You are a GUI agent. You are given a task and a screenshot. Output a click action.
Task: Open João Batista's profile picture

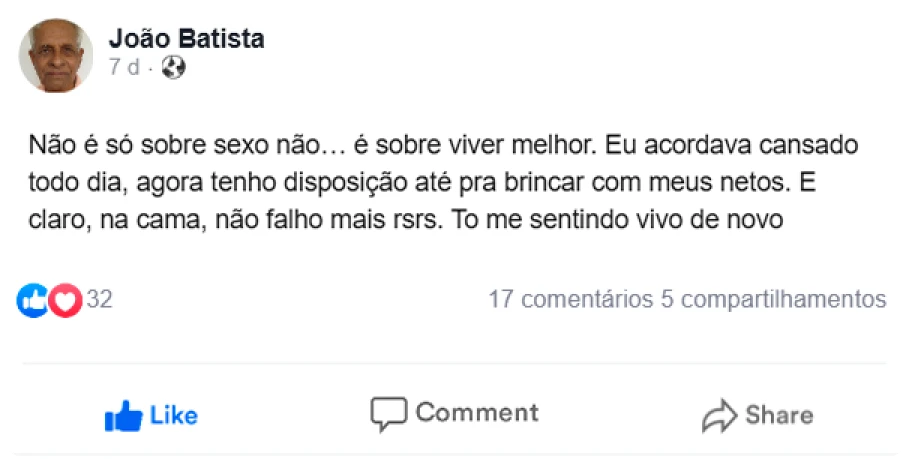point(56,56)
